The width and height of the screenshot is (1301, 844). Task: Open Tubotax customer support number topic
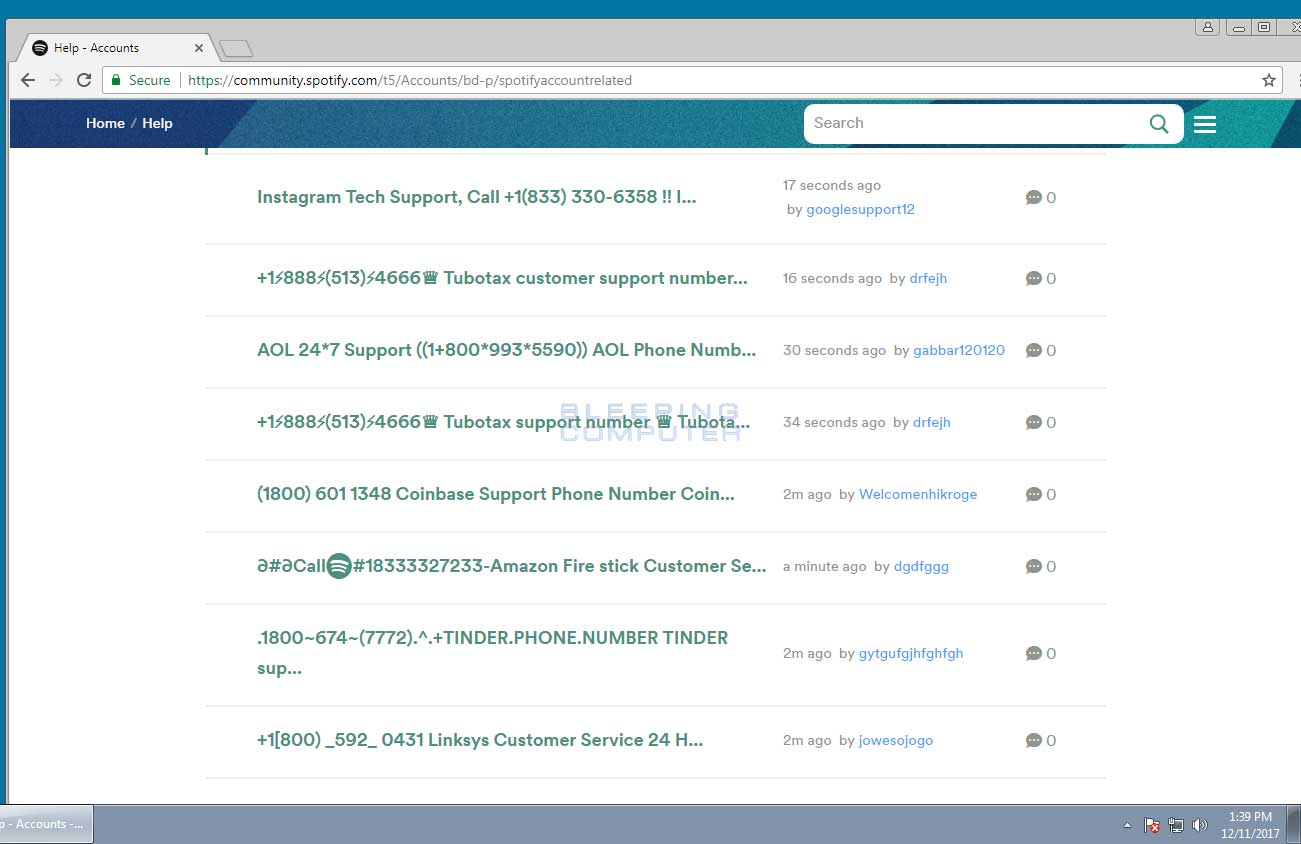pyautogui.click(x=502, y=278)
